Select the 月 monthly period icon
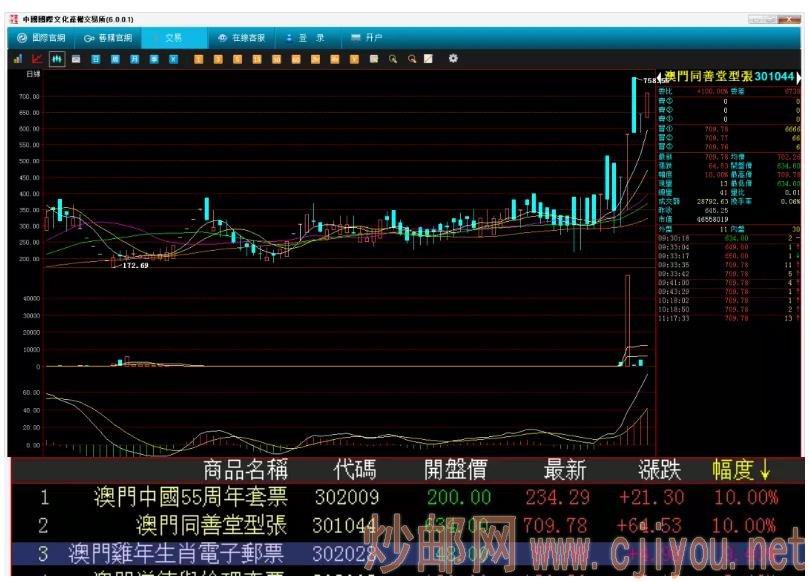This screenshot has height=582, width=809. [x=135, y=59]
